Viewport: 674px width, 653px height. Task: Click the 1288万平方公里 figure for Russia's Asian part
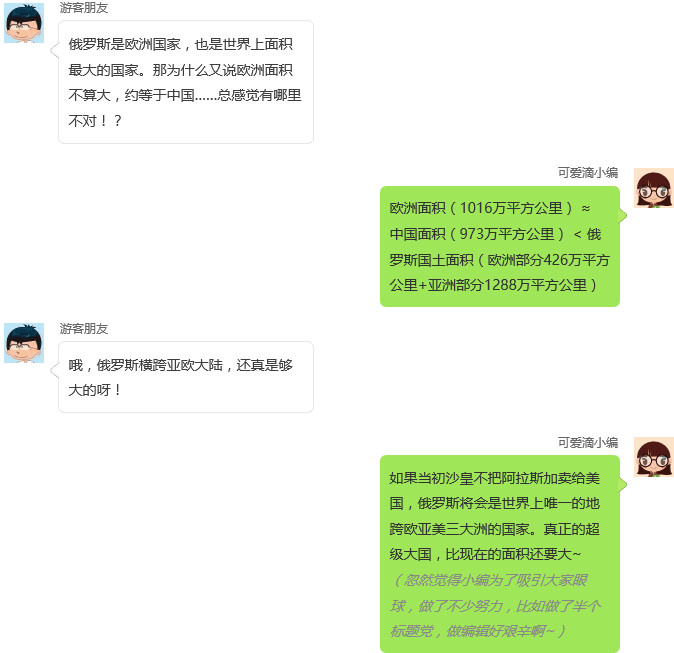535,285
